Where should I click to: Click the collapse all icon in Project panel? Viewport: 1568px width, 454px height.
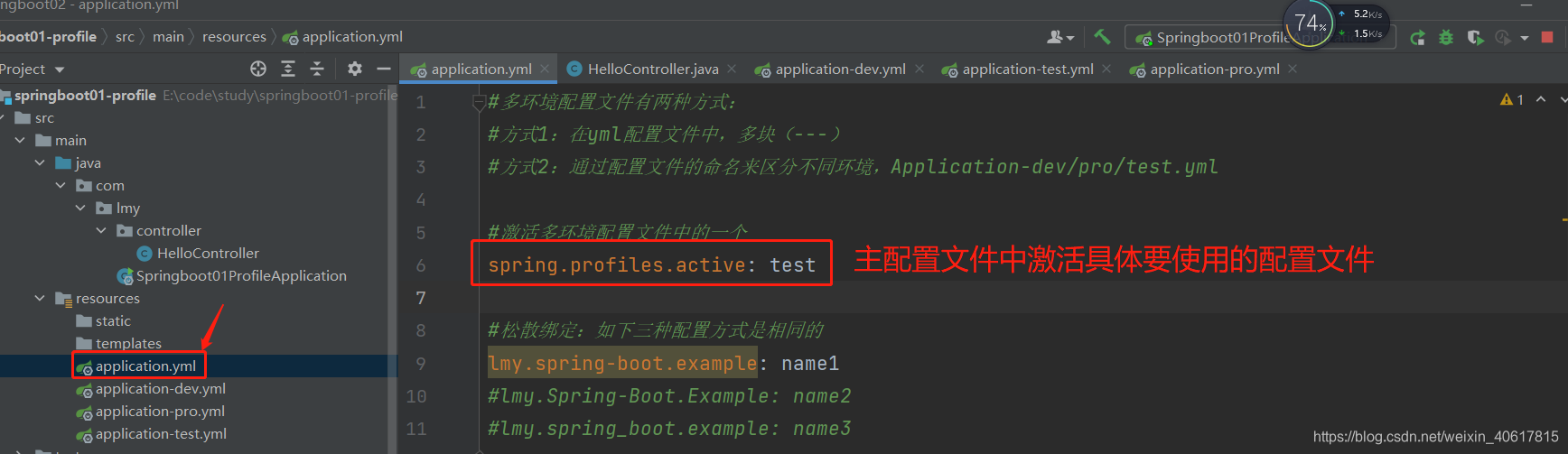pyautogui.click(x=317, y=69)
